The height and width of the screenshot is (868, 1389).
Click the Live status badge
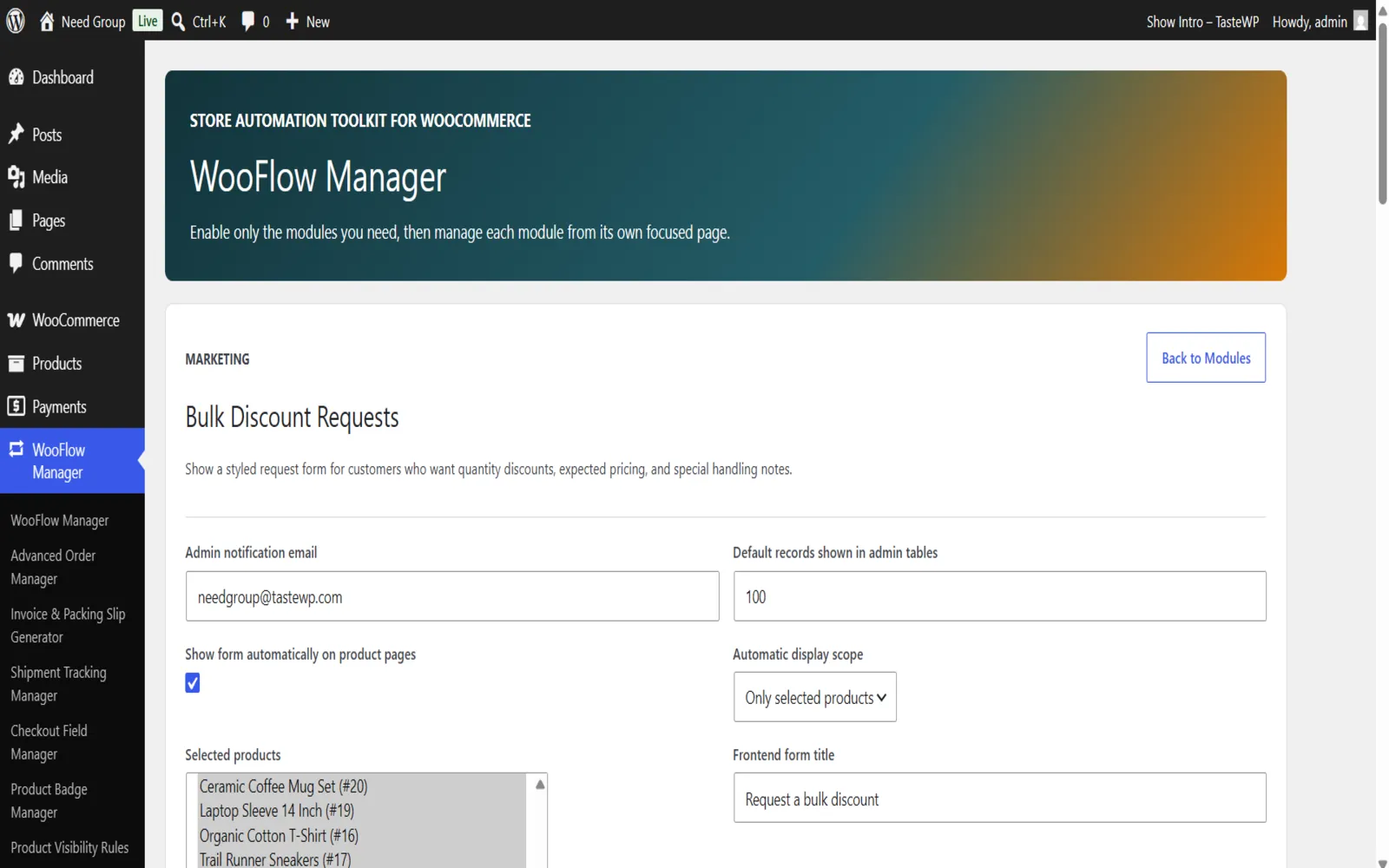[148, 21]
